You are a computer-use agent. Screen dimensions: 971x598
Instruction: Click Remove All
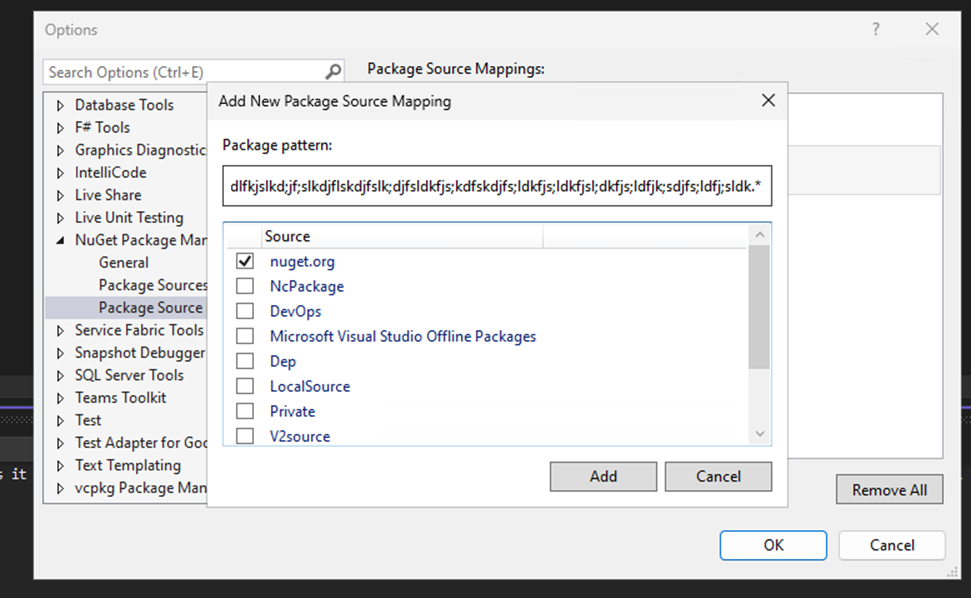(x=889, y=490)
